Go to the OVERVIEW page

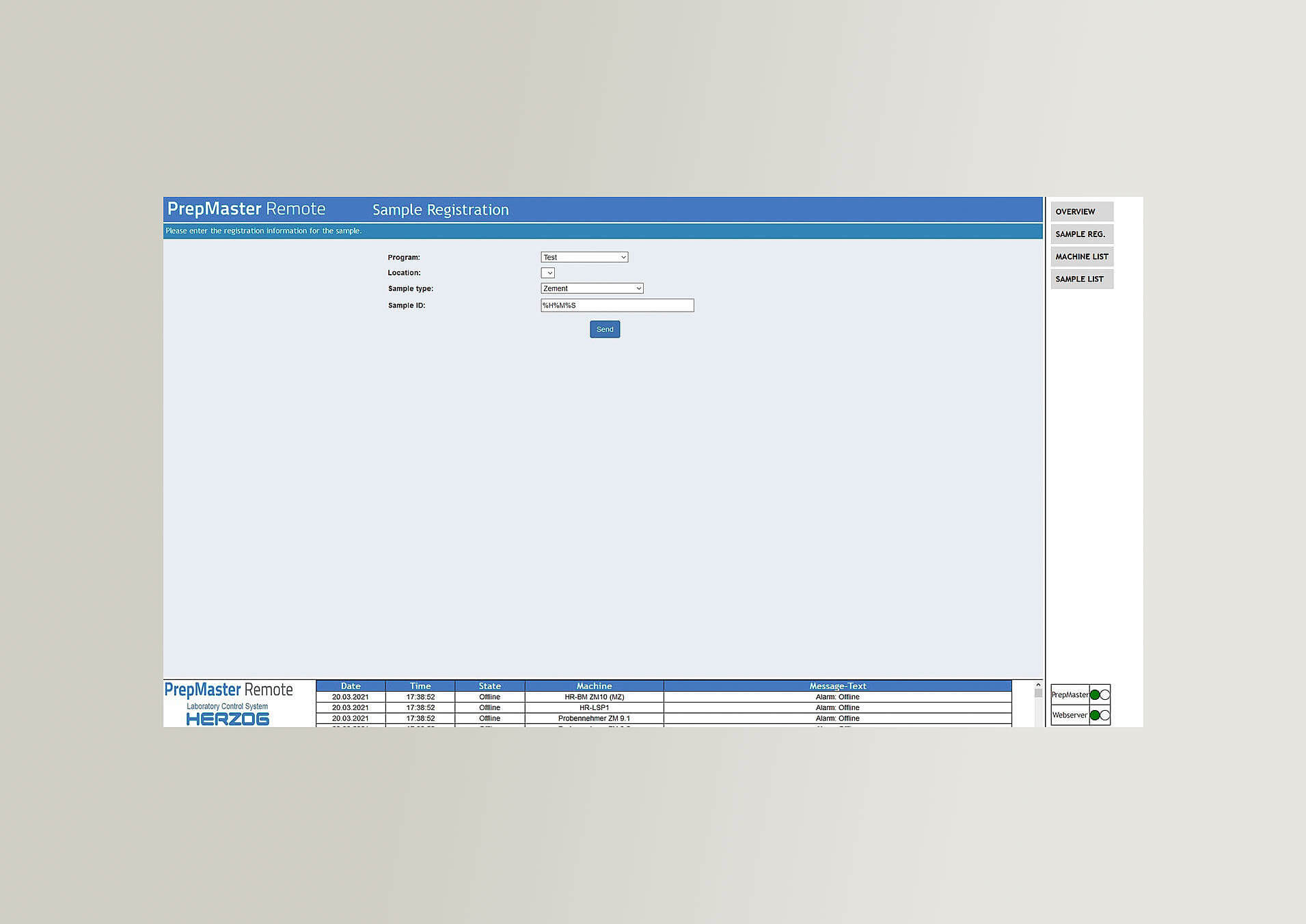tap(1082, 211)
